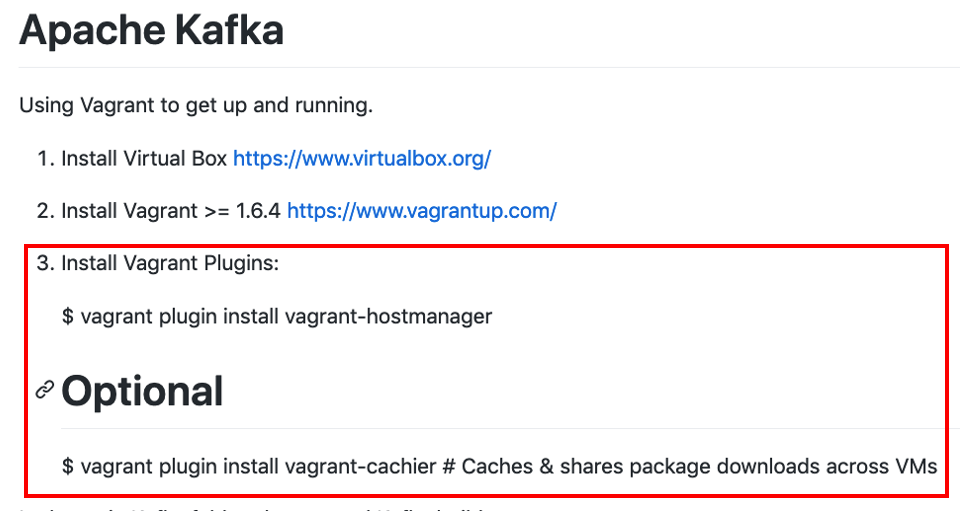
Task: Click the 'Install Vagrant Plugins:' step text
Action: pyautogui.click(x=170, y=263)
